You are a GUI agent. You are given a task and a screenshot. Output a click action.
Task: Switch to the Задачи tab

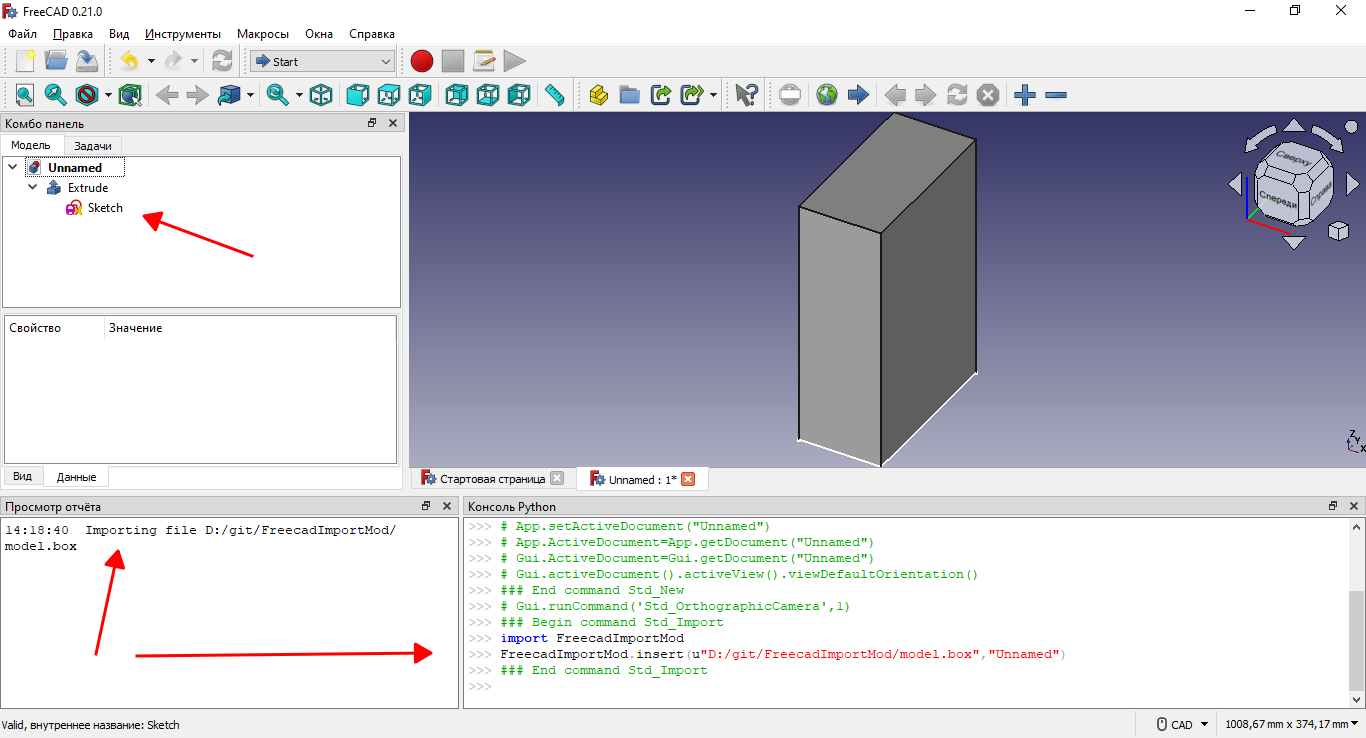coord(93,146)
